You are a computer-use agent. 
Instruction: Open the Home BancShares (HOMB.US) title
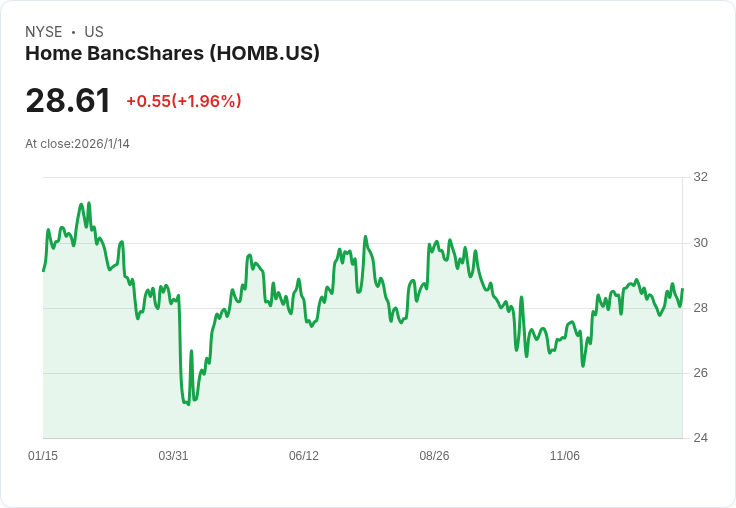pyautogui.click(x=172, y=53)
